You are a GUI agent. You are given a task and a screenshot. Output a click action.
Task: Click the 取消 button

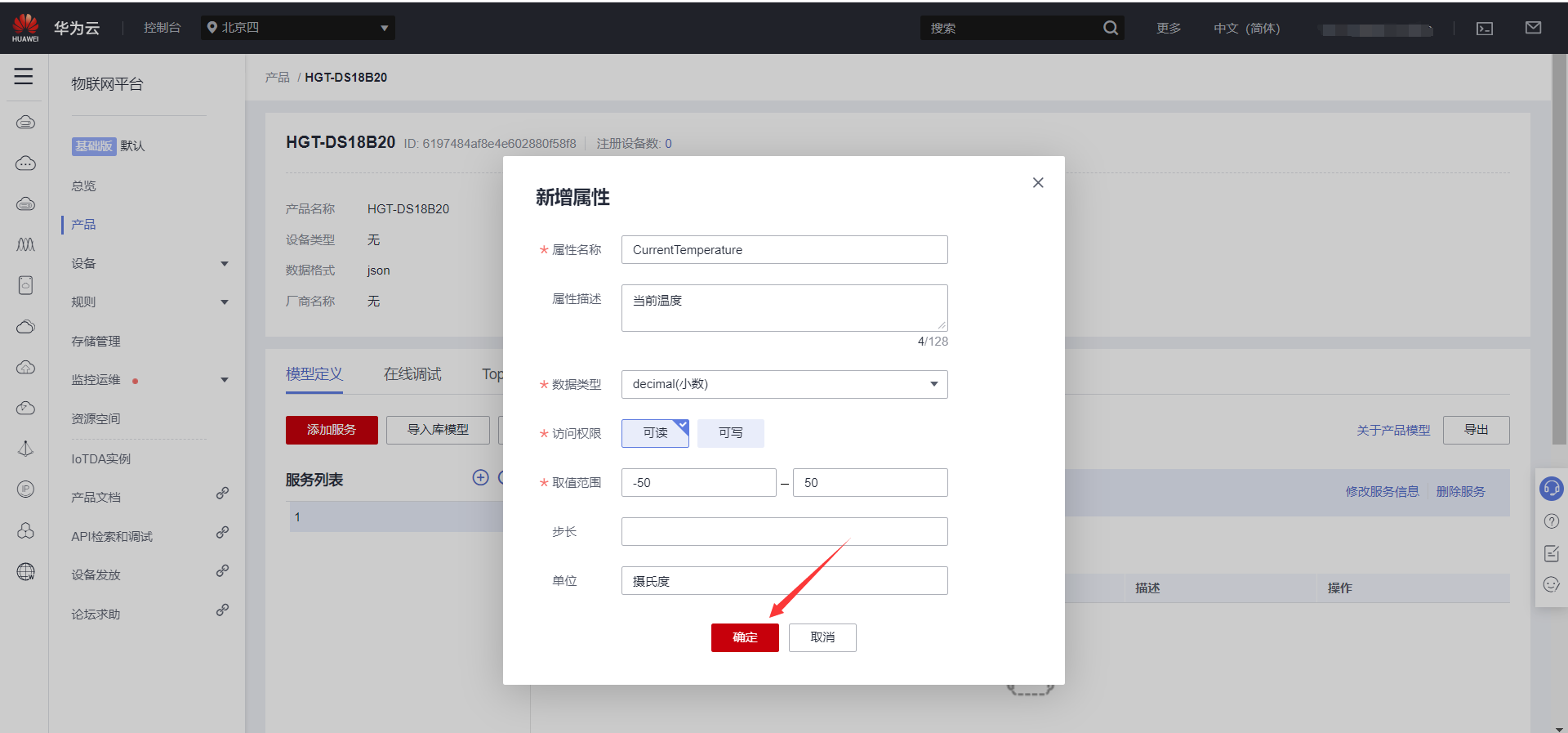coord(822,637)
